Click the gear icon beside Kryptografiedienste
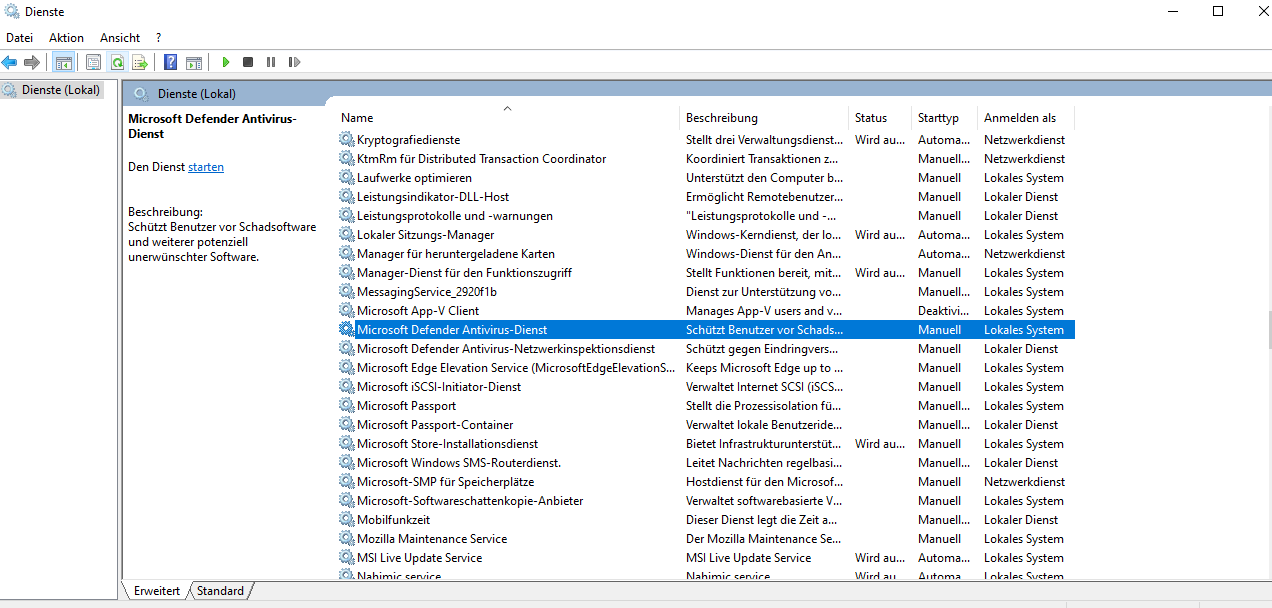This screenshot has height=608, width=1272. pos(347,140)
